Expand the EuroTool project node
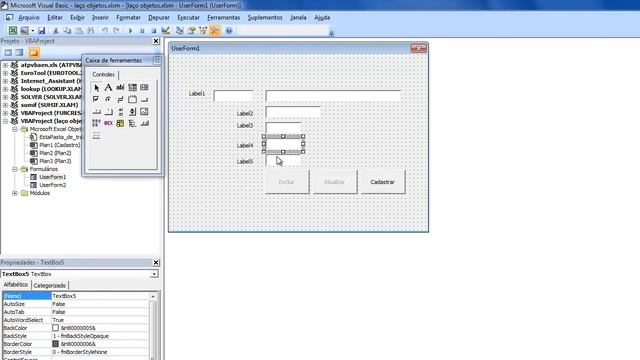The height and width of the screenshot is (360, 640). (5, 73)
